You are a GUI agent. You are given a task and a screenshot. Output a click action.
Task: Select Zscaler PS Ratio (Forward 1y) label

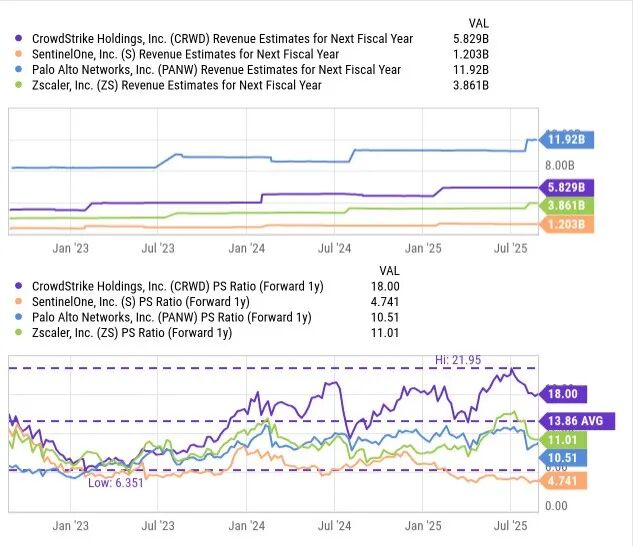[x=132, y=333]
